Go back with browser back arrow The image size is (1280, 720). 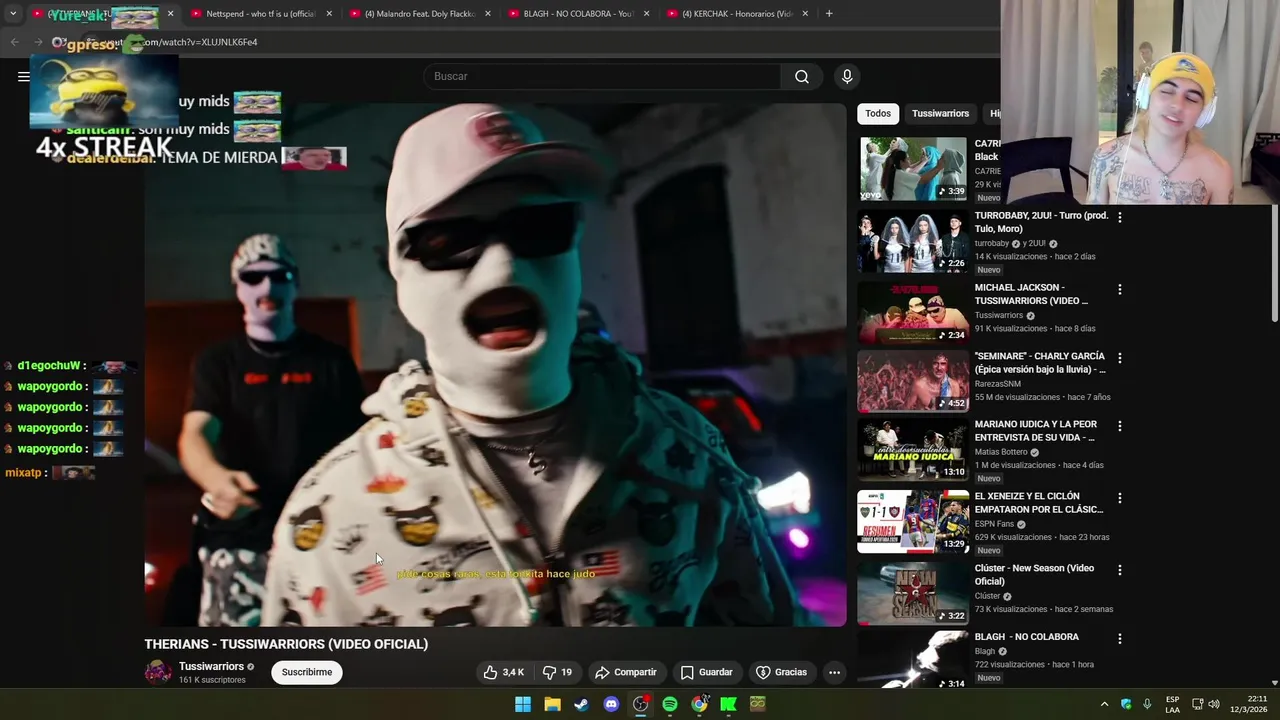(14, 42)
